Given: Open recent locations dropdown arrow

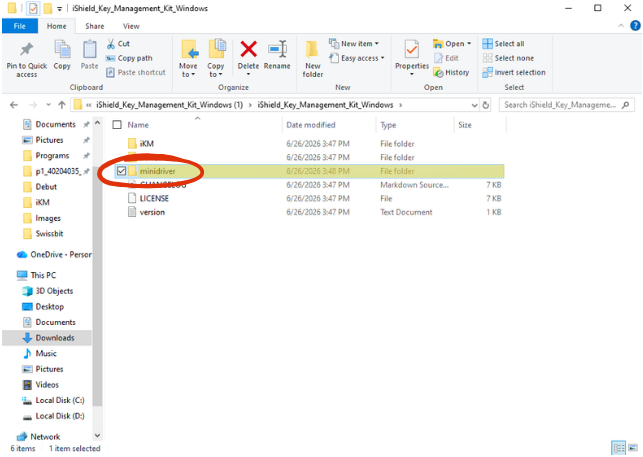Looking at the screenshot, I should [x=48, y=105].
